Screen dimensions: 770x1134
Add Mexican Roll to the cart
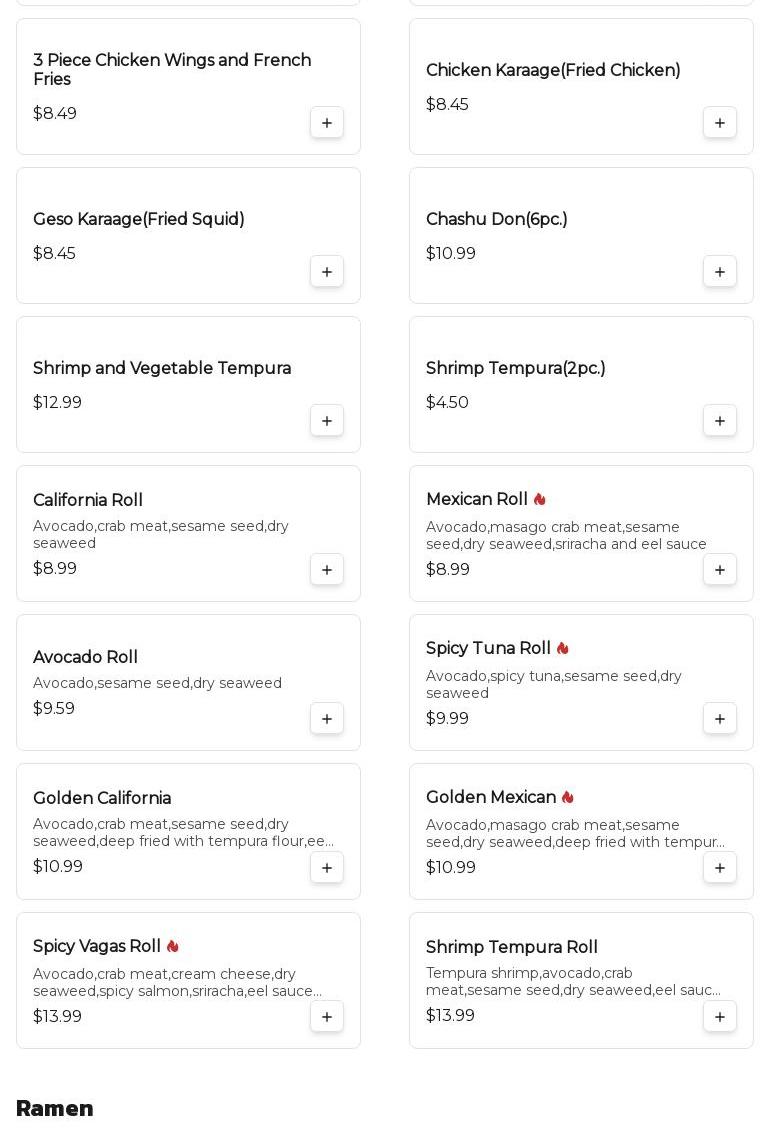(720, 570)
